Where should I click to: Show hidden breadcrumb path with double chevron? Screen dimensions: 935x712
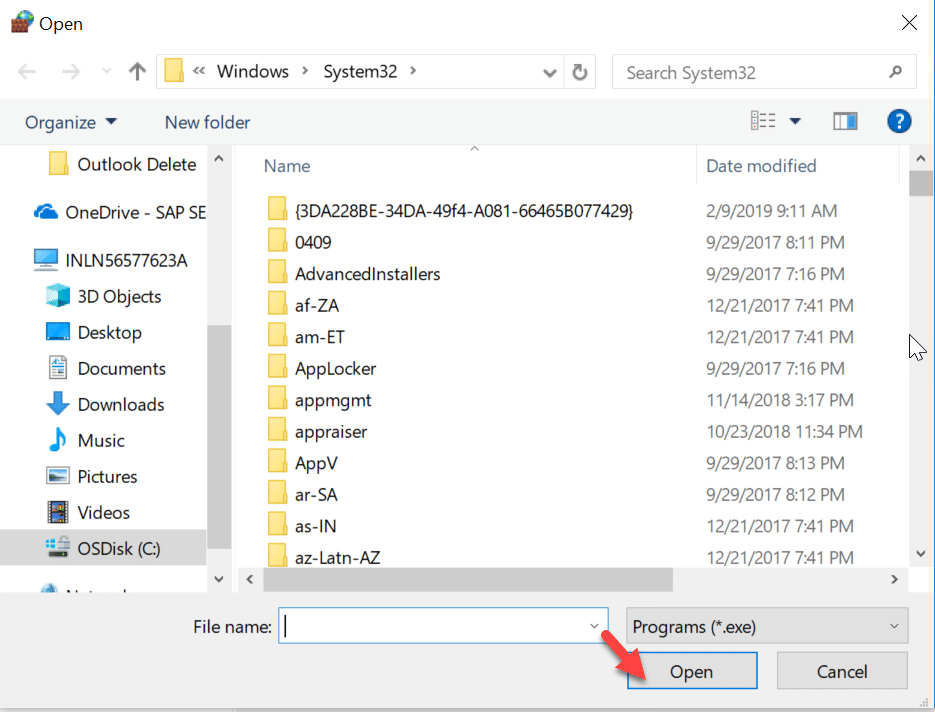coord(199,71)
